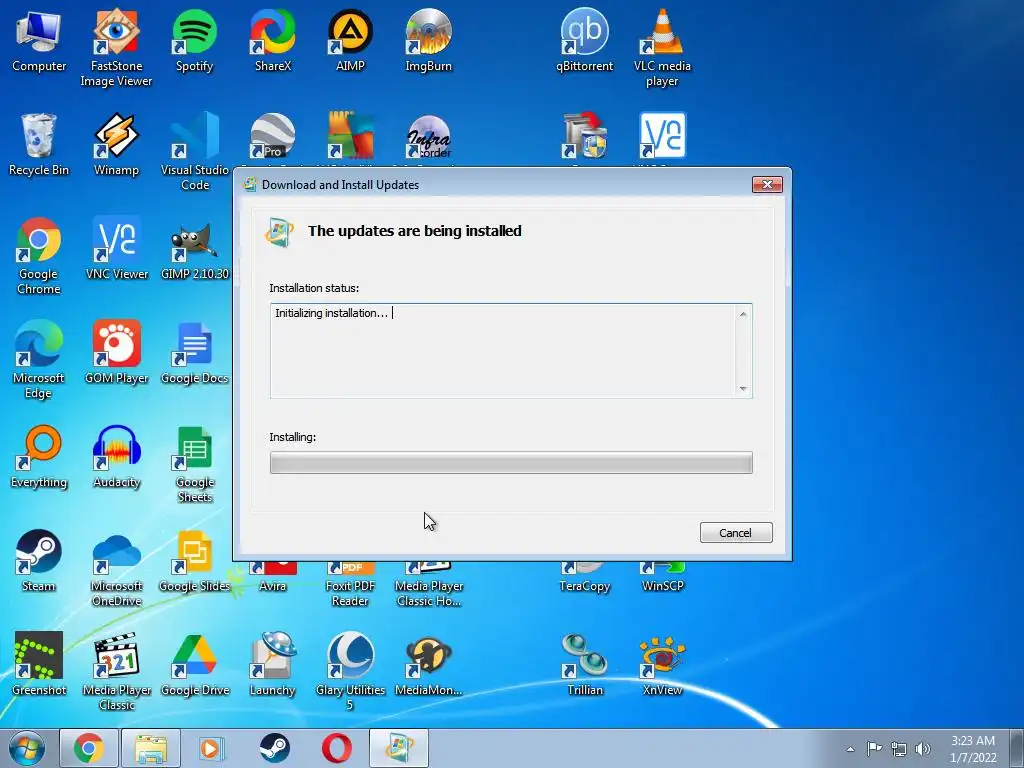
Task: Select the Launchy desktop shortcut
Action: pyautogui.click(x=272, y=665)
